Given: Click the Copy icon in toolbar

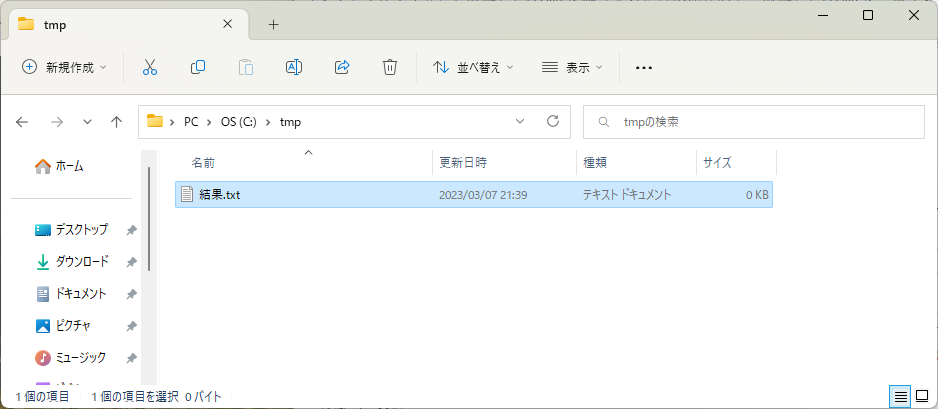Looking at the screenshot, I should pos(198,67).
